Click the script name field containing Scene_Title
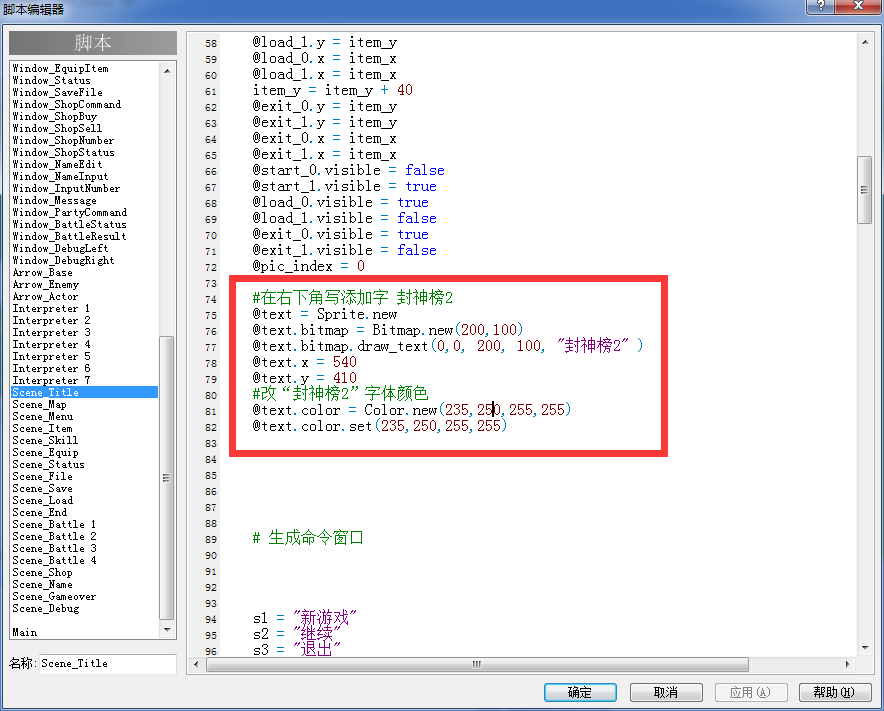The height and width of the screenshot is (711, 884). [108, 664]
